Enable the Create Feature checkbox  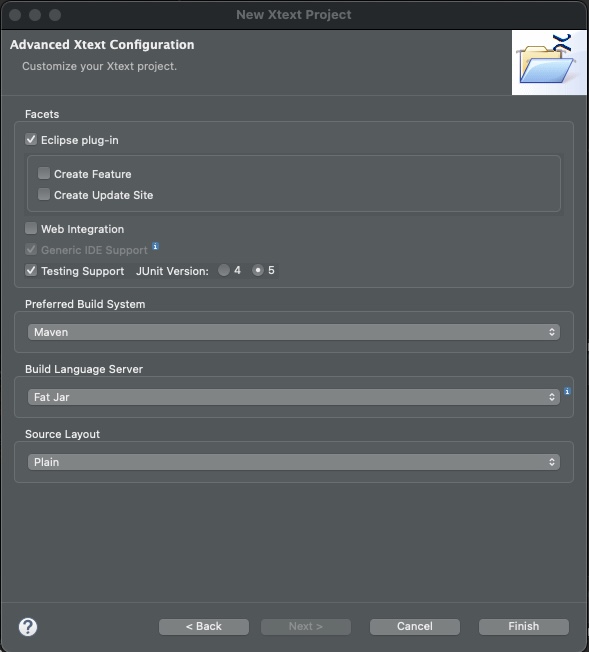tap(44, 173)
